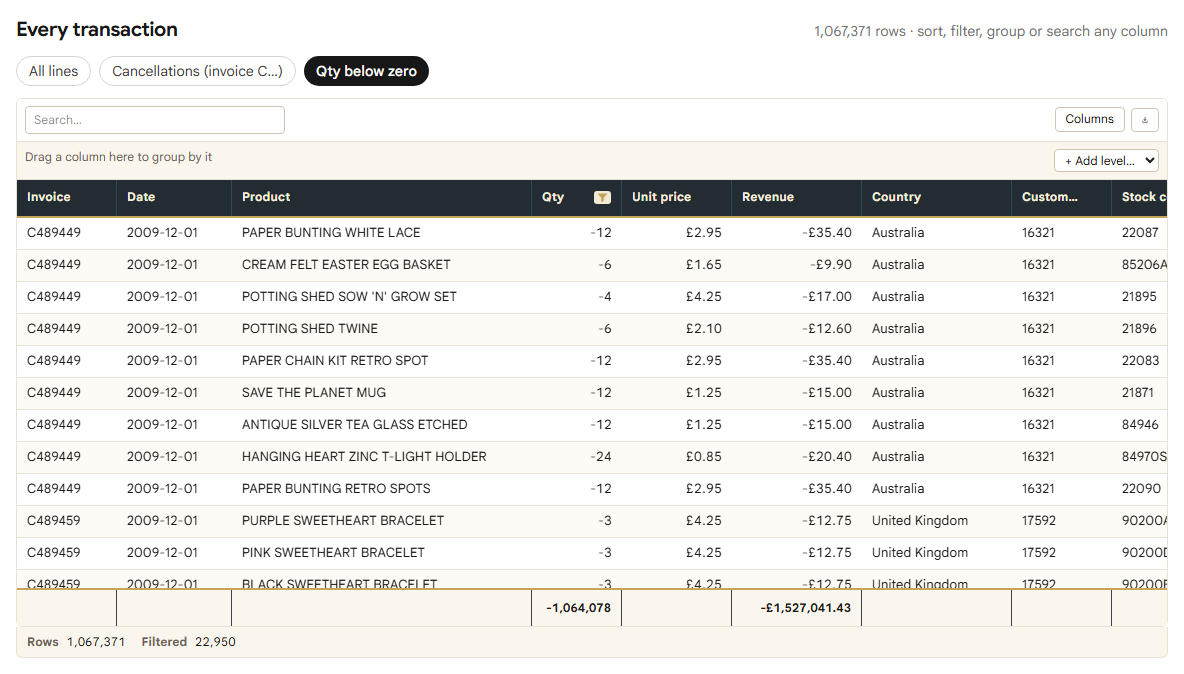
Task: Click the Qty column filter icon
Action: (x=602, y=198)
